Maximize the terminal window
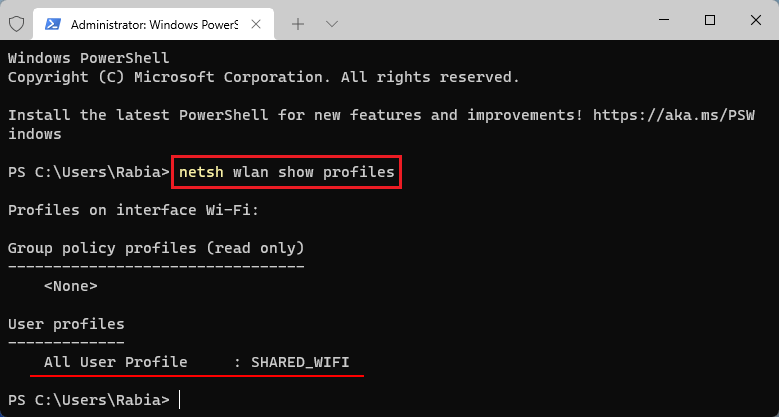 pyautogui.click(x=710, y=20)
